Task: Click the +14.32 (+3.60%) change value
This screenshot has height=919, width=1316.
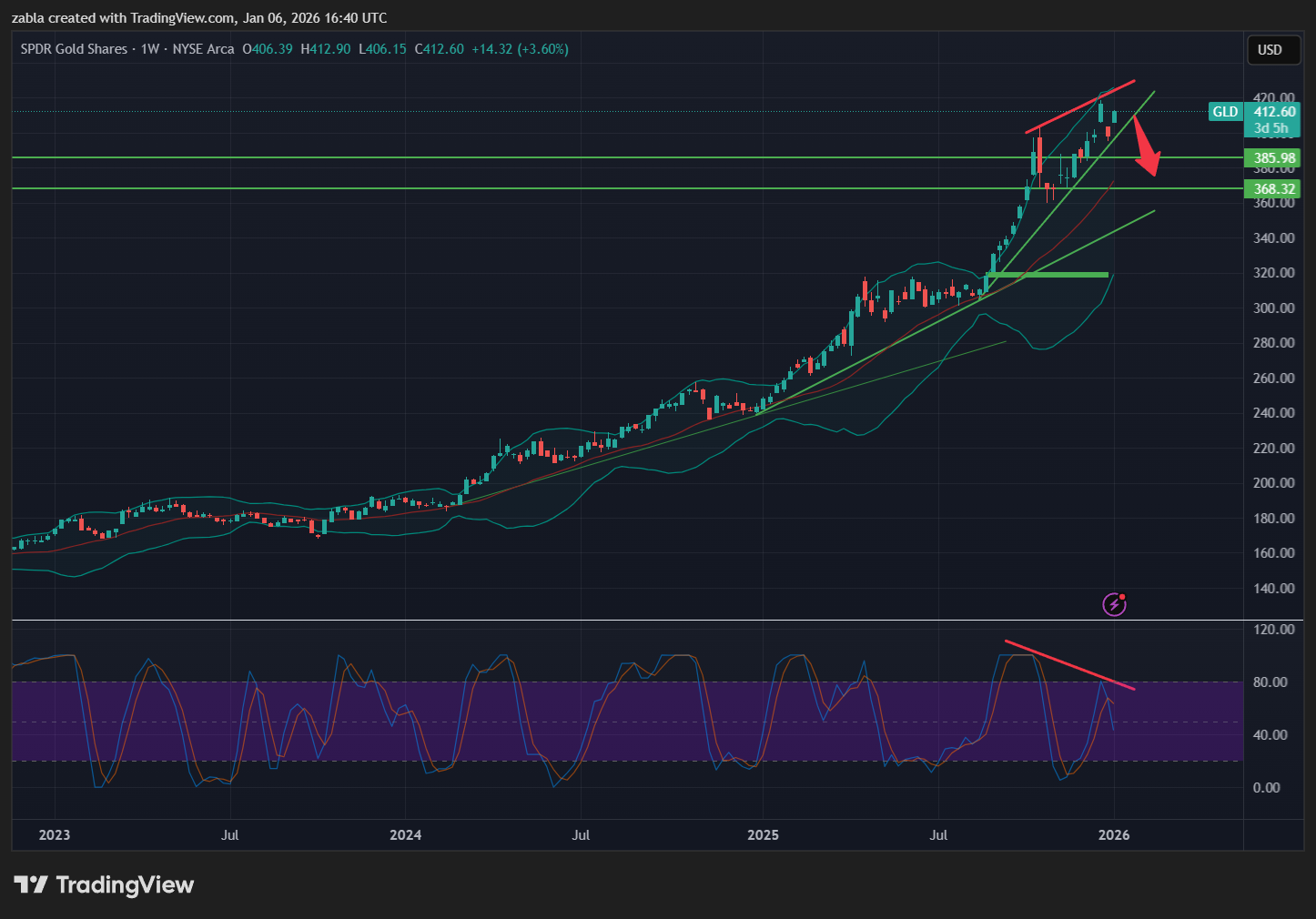Action: pos(520,49)
